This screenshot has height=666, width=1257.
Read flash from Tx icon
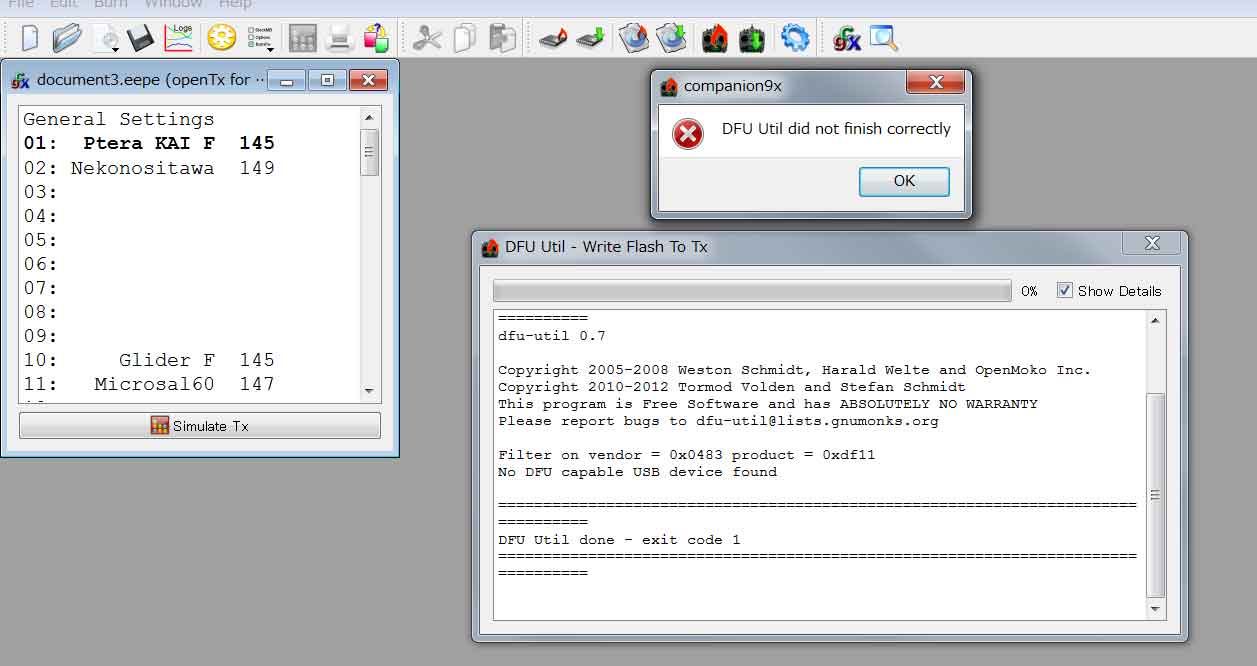[x=714, y=39]
